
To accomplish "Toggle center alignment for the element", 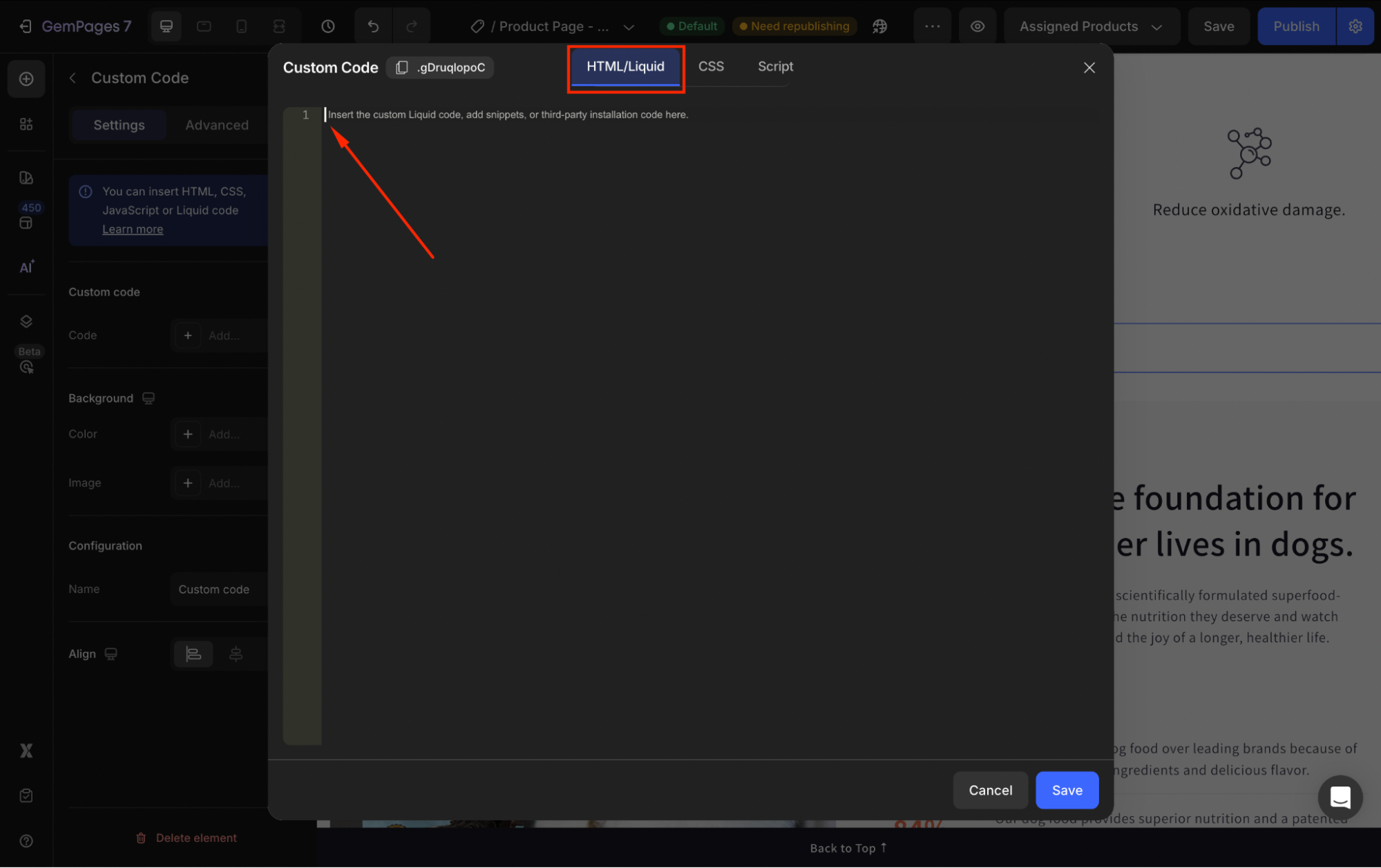I will coord(236,653).
